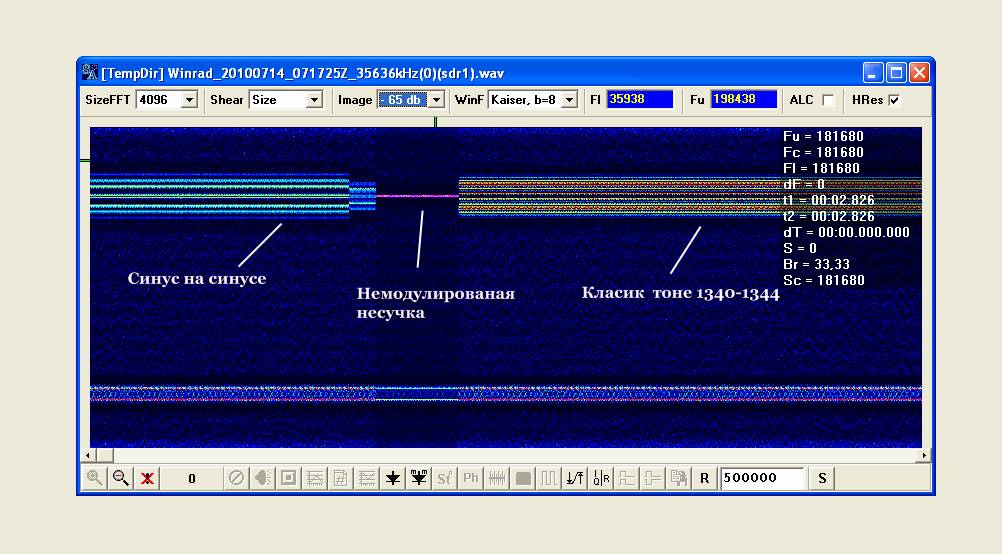This screenshot has height=554, width=1002.
Task: Click the horizontal scrollbar right arrow
Action: tap(924, 456)
